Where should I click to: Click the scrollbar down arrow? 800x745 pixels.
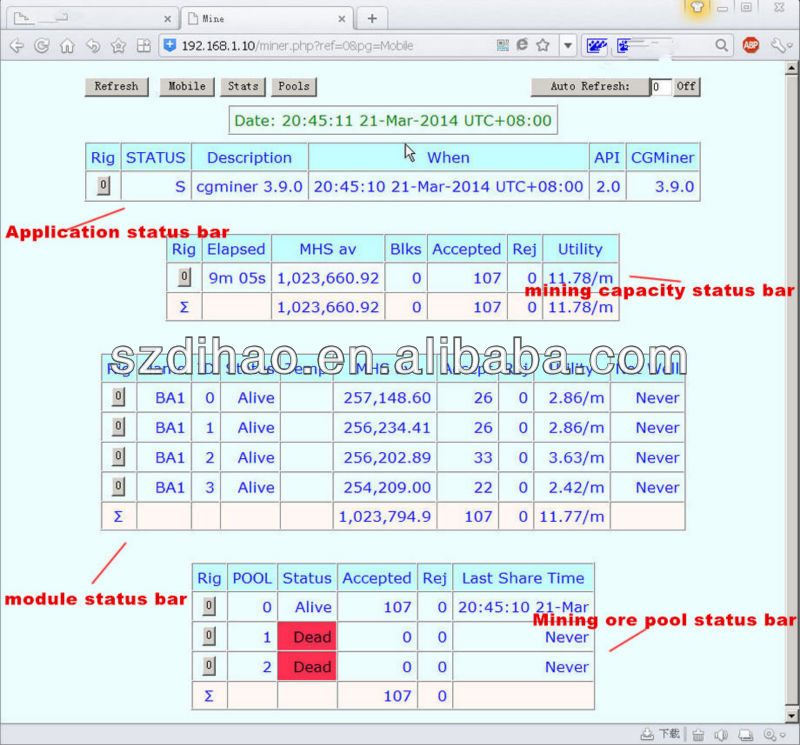791,715
